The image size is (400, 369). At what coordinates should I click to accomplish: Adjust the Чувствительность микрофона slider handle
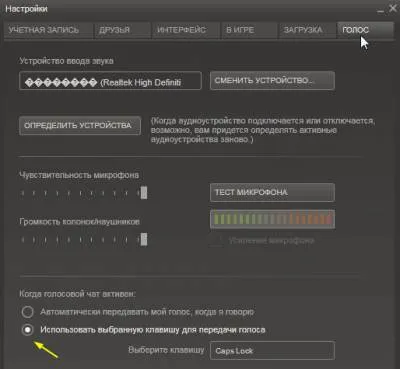(144, 193)
